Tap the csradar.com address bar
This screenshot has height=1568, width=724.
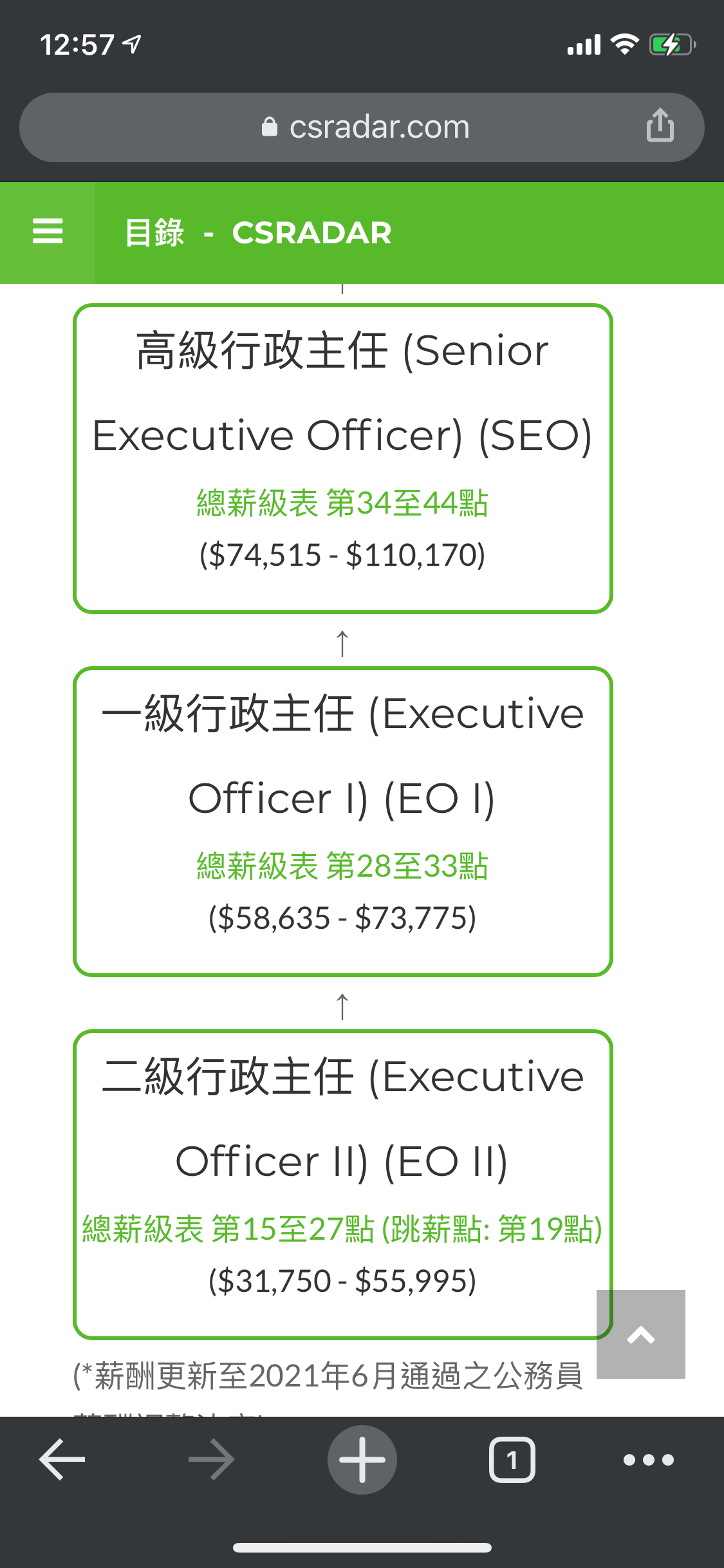tap(362, 127)
